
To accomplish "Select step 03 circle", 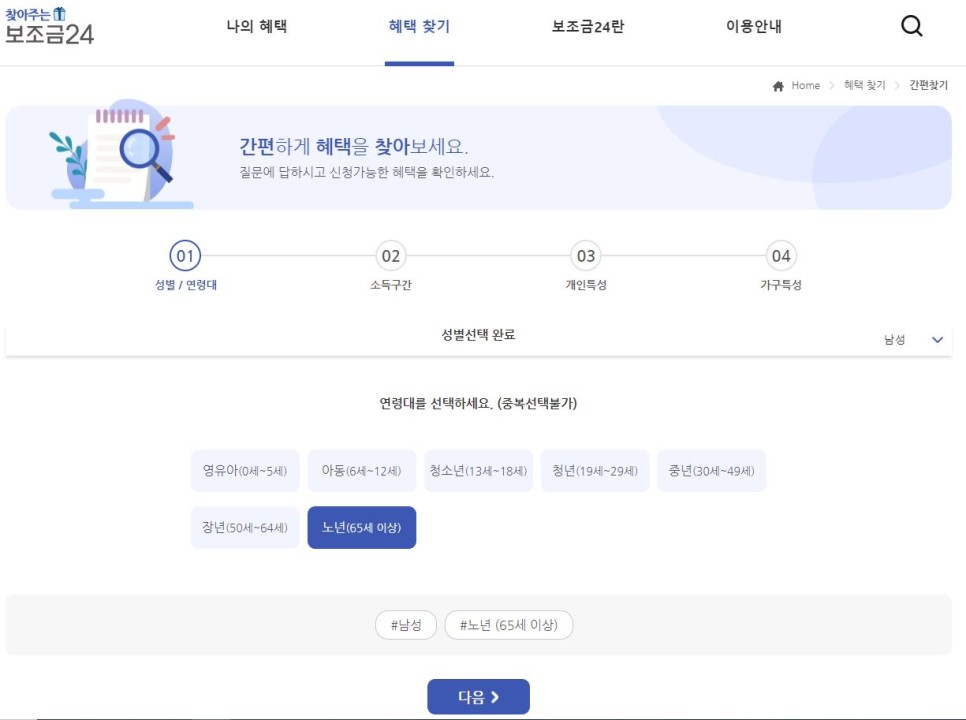I will tap(586, 256).
